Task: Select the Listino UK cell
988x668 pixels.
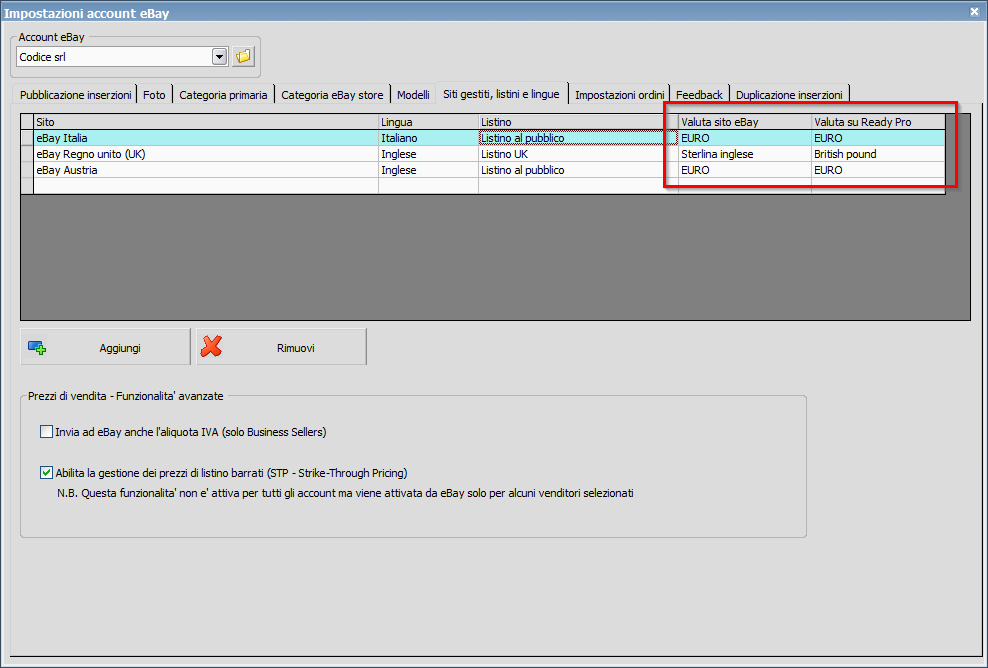Action: pyautogui.click(x=578, y=154)
